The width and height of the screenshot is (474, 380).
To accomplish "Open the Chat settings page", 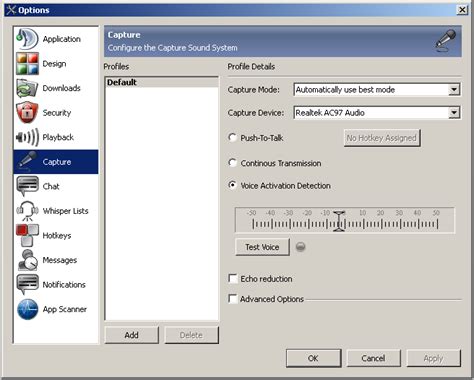I will pos(56,186).
